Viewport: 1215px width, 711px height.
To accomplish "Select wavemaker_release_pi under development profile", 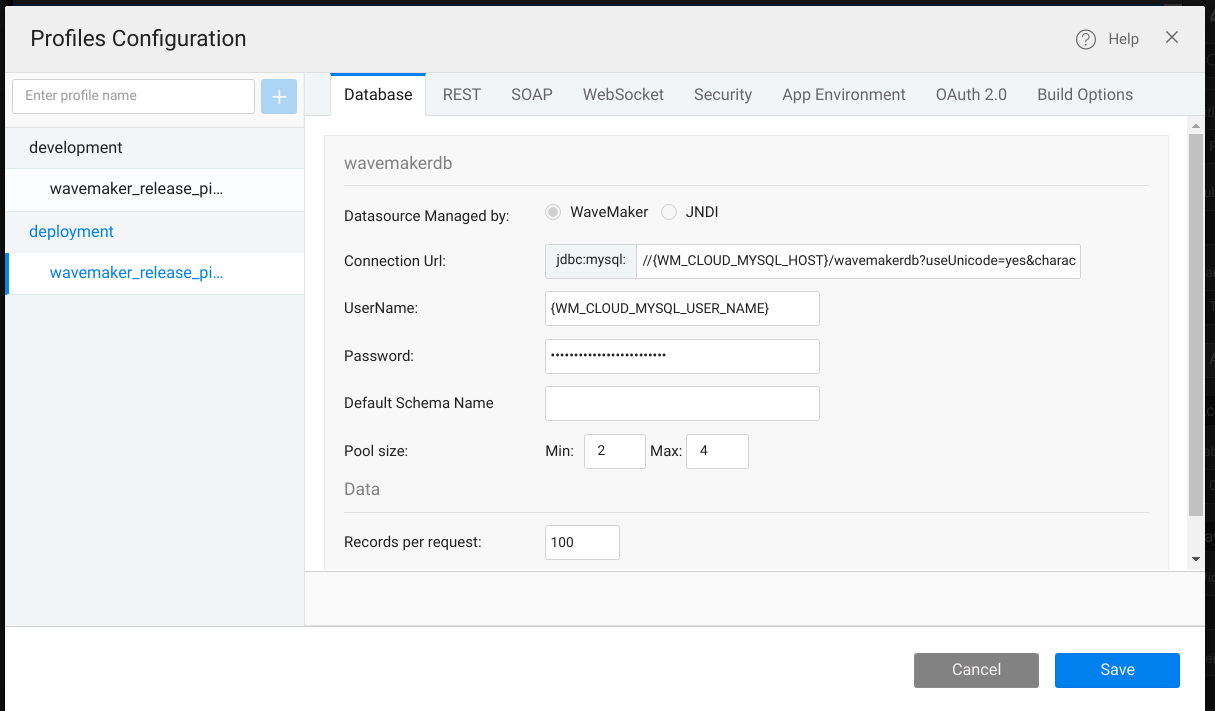I will (136, 189).
